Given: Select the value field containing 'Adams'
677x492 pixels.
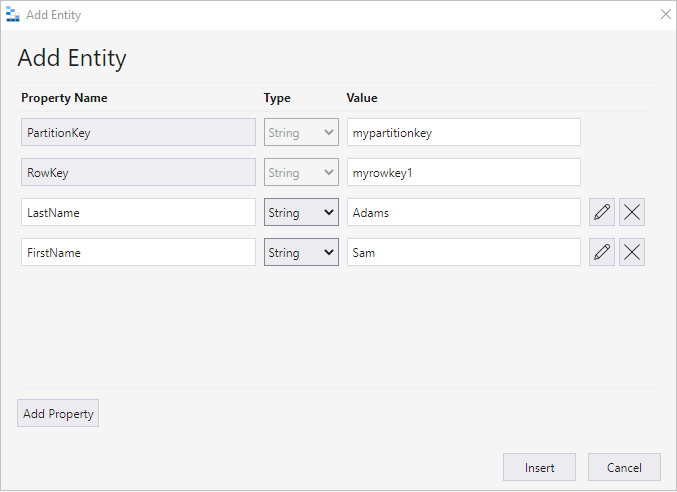Looking at the screenshot, I should [463, 213].
